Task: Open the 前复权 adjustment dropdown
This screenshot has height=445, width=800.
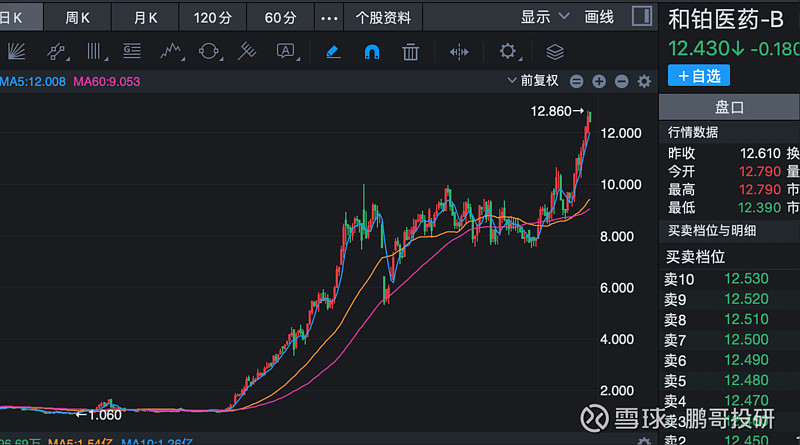Action: click(x=533, y=81)
